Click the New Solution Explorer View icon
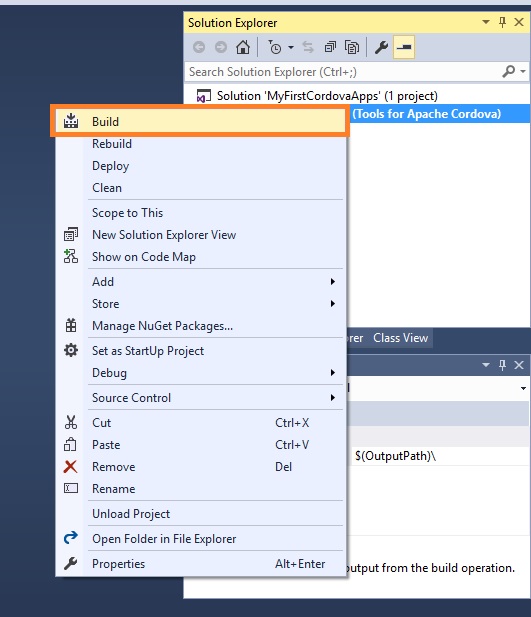The image size is (531, 617). click(x=71, y=235)
